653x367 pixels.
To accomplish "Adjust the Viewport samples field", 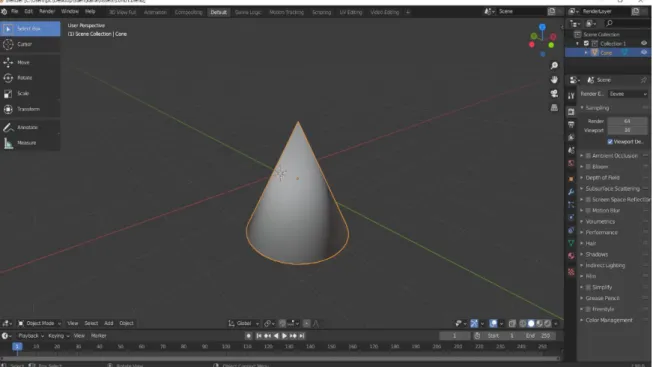I will click(x=627, y=130).
